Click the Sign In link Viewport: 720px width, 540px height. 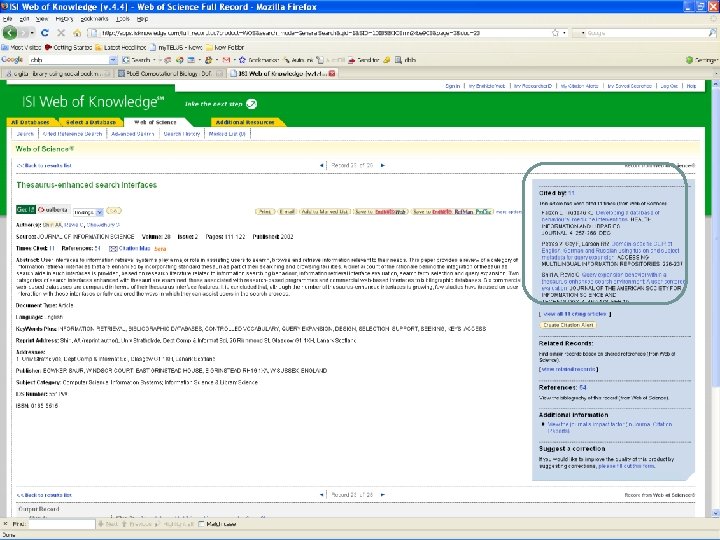(452, 86)
